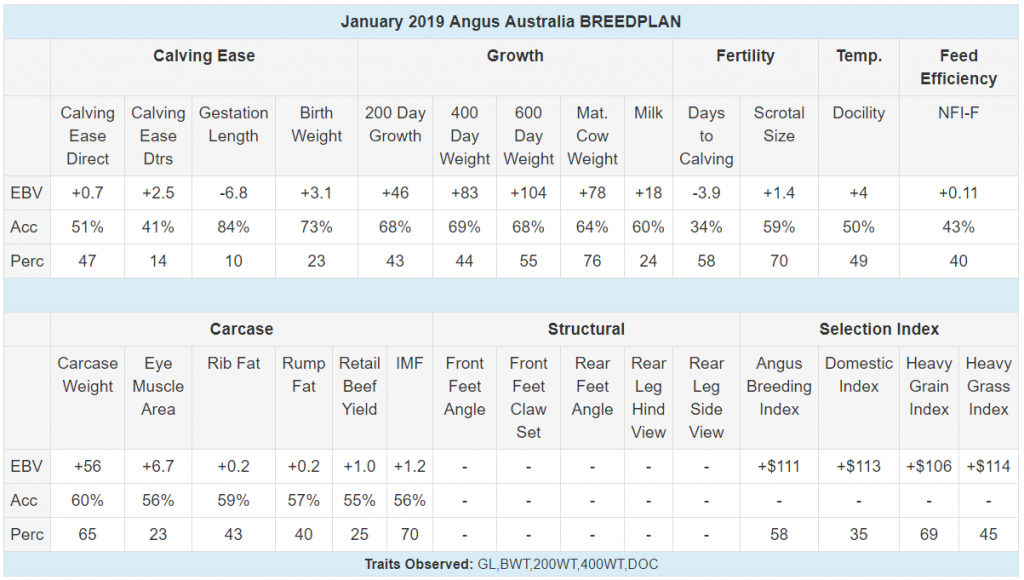The width and height of the screenshot is (1024, 580).
Task: Click the Angus Breeding Index value +$111
Action: [x=778, y=466]
